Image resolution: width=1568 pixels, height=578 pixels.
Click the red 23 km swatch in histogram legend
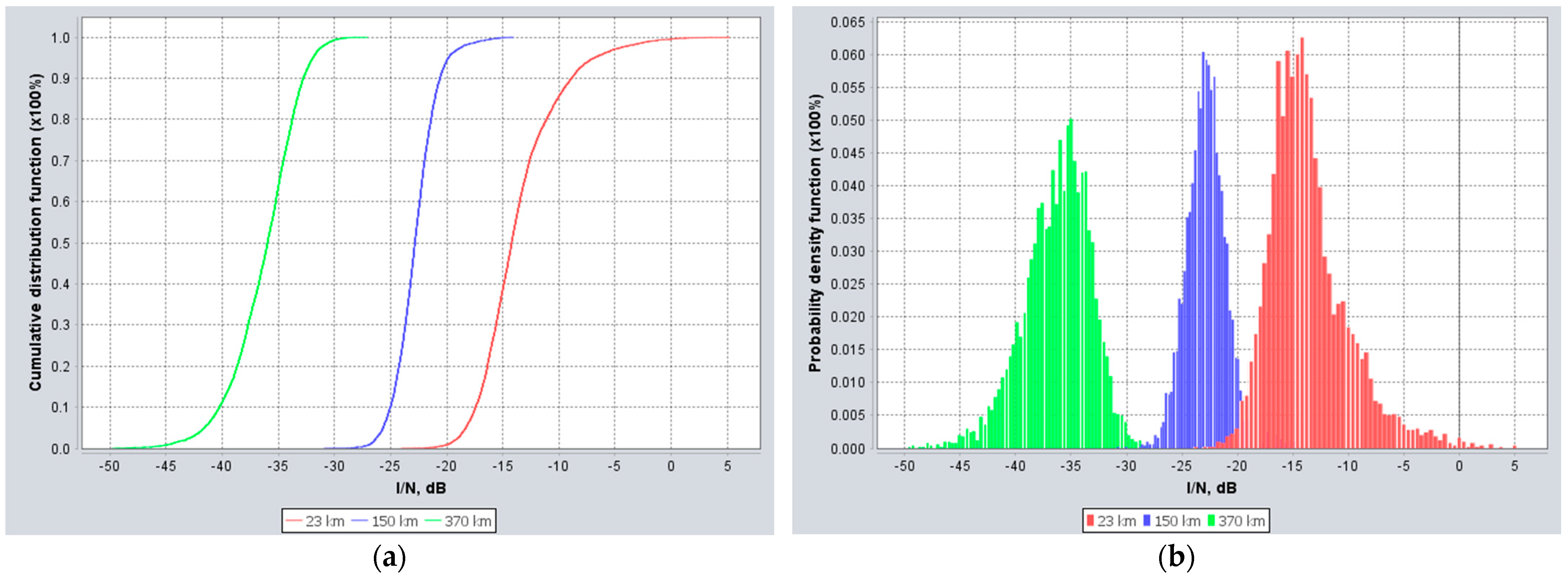coord(1091,521)
